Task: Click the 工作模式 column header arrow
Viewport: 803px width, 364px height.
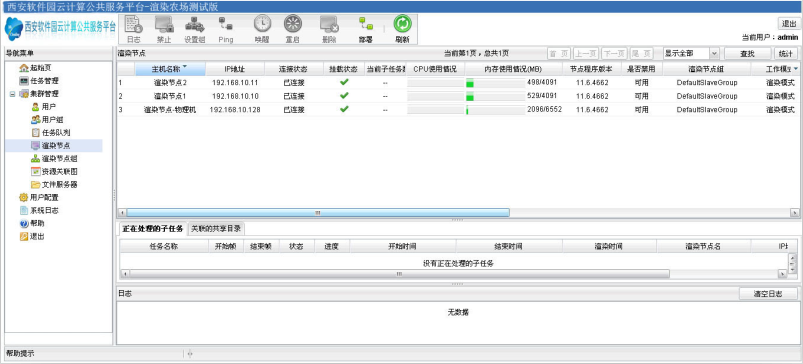Action: (796, 69)
